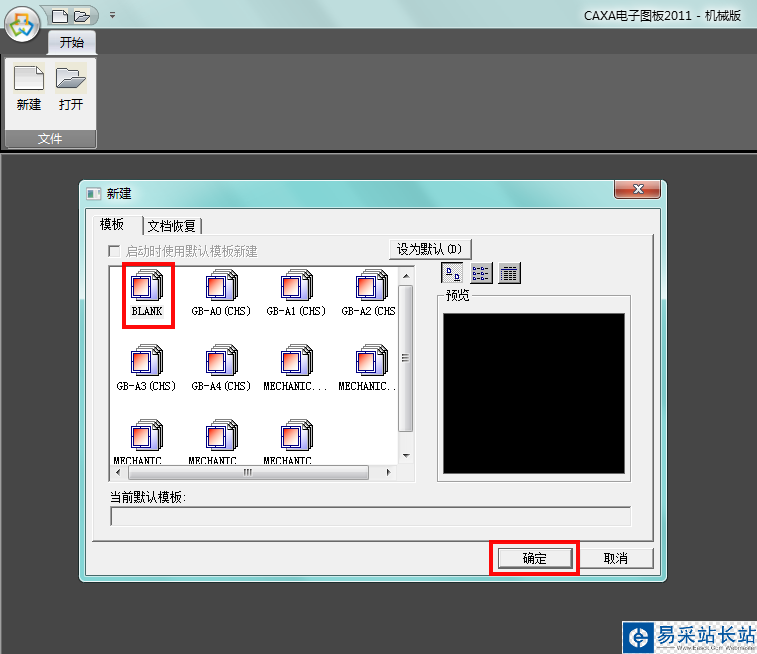Switch to the 文档恢复 tab
Image resolution: width=757 pixels, height=654 pixels.
coord(172,226)
